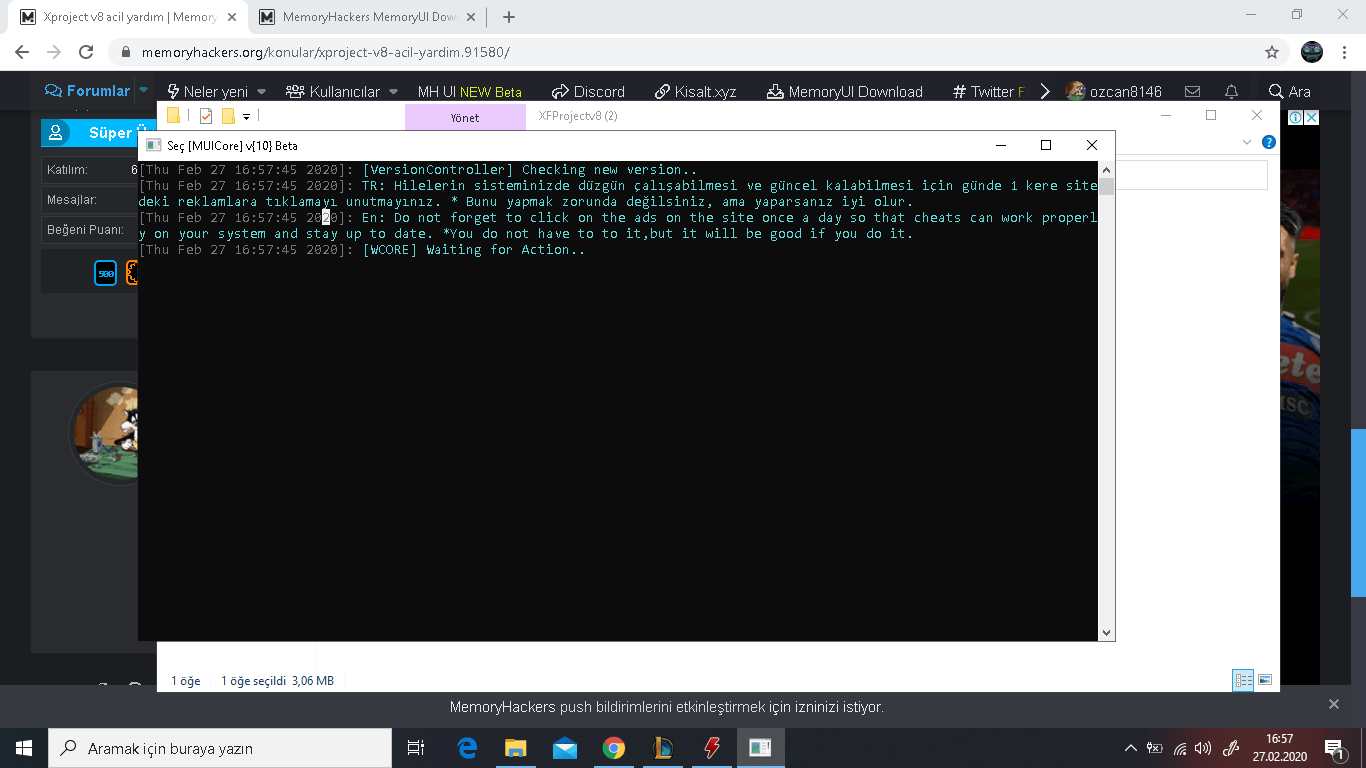This screenshot has height=768, width=1366.
Task: Open the Yönet tab in File Explorer
Action: pyautogui.click(x=465, y=117)
